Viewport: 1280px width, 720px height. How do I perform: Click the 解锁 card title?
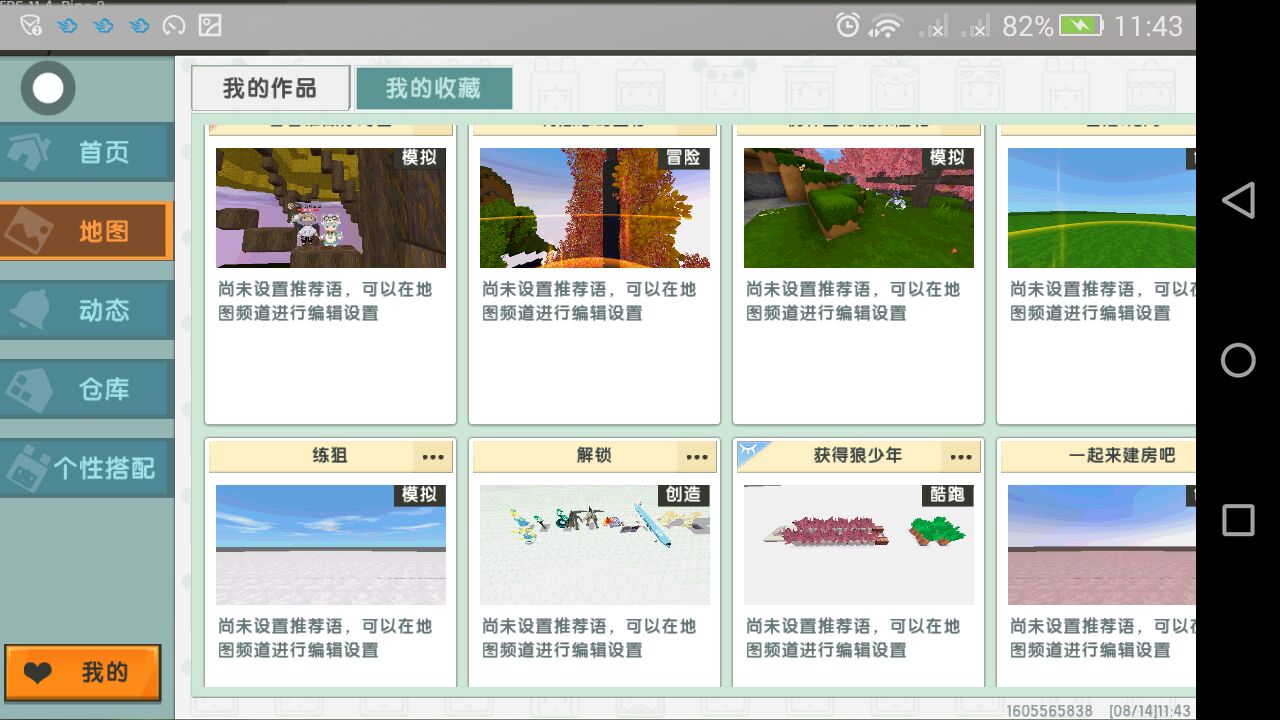594,456
